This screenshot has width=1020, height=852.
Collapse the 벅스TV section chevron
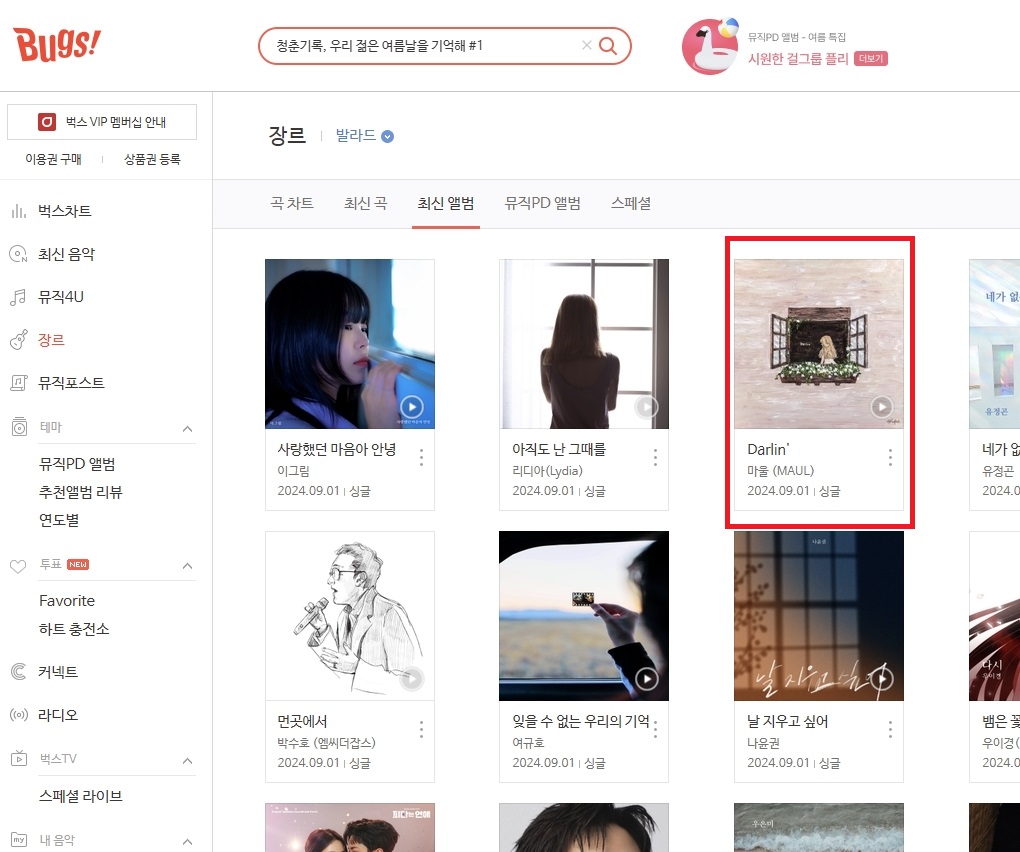pyautogui.click(x=187, y=761)
